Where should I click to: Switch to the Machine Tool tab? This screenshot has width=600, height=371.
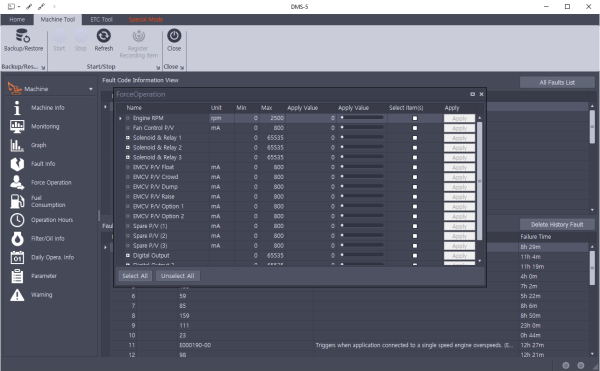[x=58, y=20]
